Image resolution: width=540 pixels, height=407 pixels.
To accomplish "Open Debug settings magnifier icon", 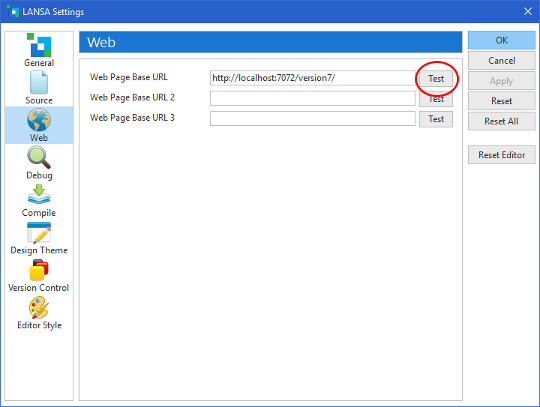I will click(39, 157).
